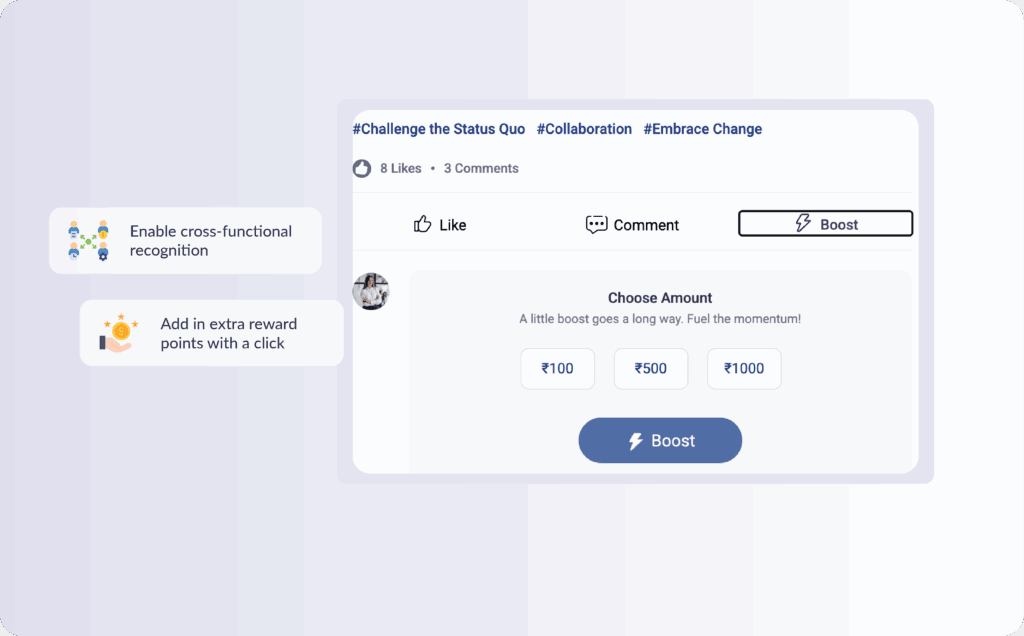Image resolution: width=1024 pixels, height=636 pixels.
Task: Click the Like thumbs-up icon
Action: [423, 225]
